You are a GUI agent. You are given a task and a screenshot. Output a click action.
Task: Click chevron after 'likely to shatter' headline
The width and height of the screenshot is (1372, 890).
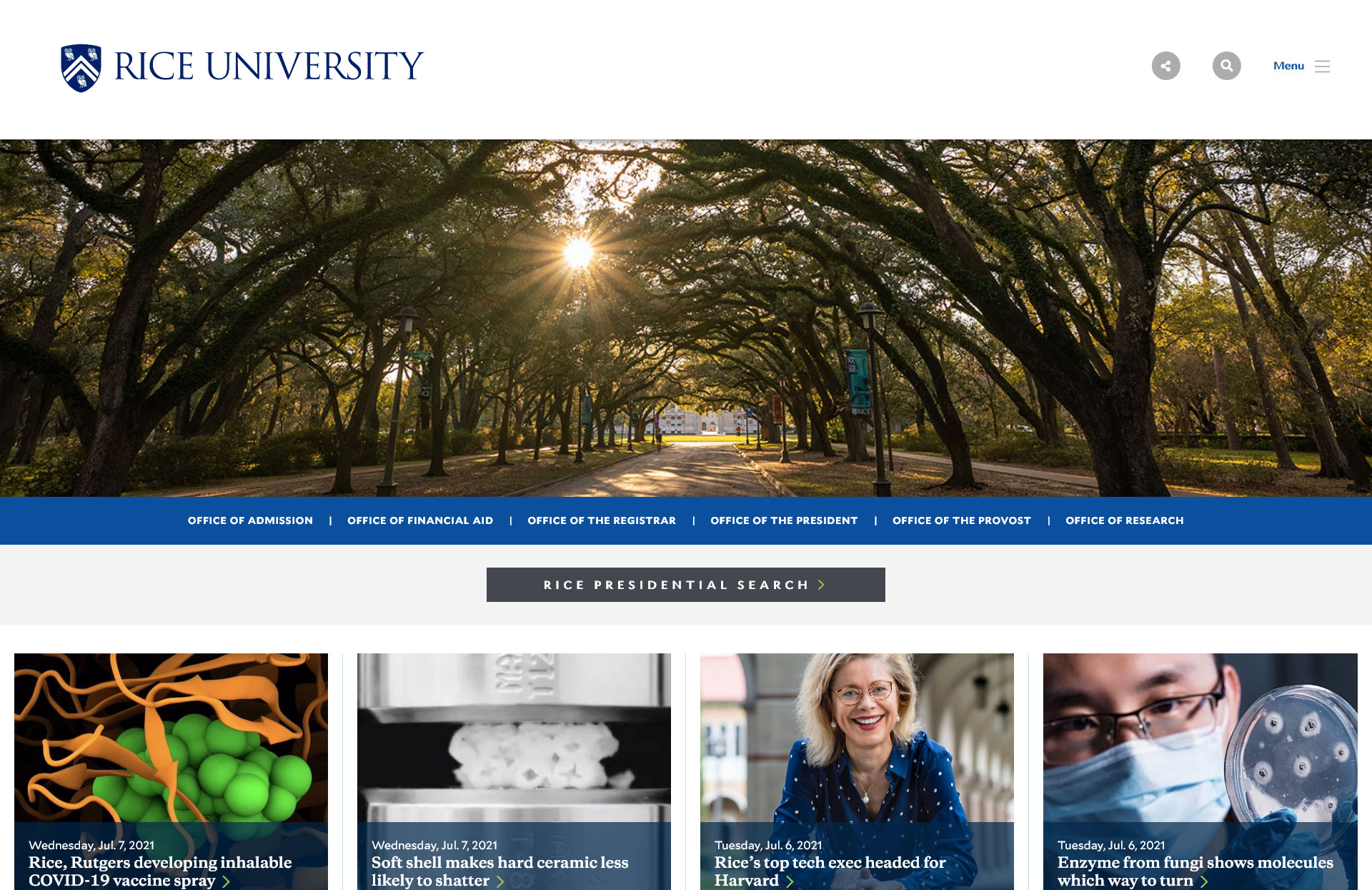coord(500,881)
